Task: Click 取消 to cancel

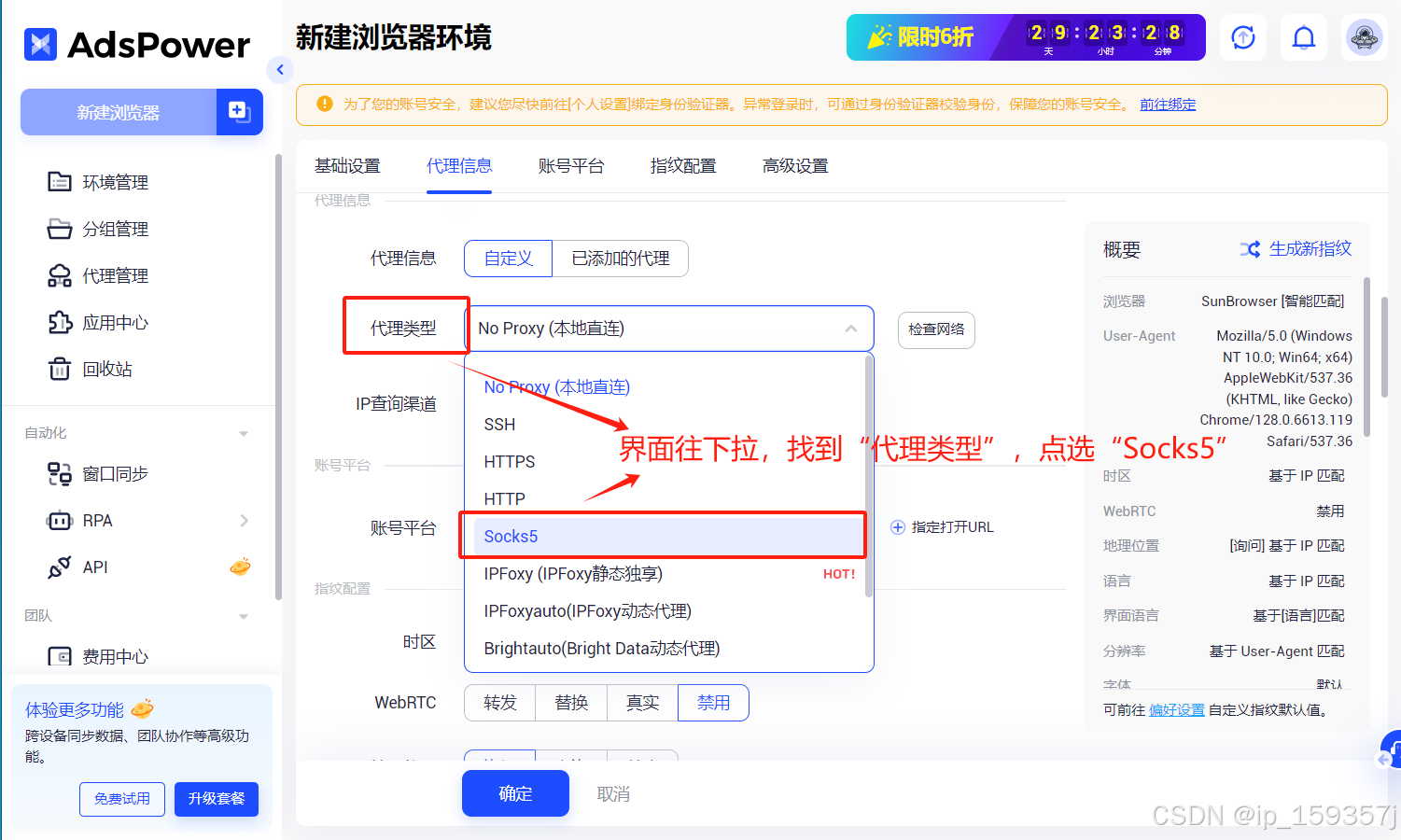Action: [x=613, y=794]
